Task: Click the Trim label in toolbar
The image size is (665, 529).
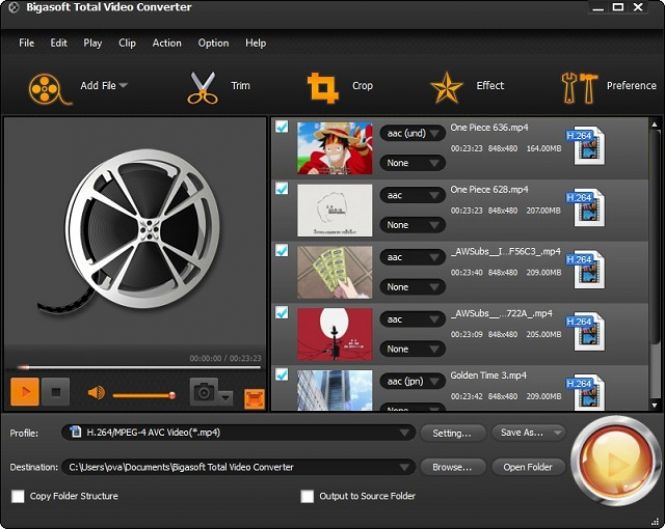Action: pyautogui.click(x=240, y=85)
